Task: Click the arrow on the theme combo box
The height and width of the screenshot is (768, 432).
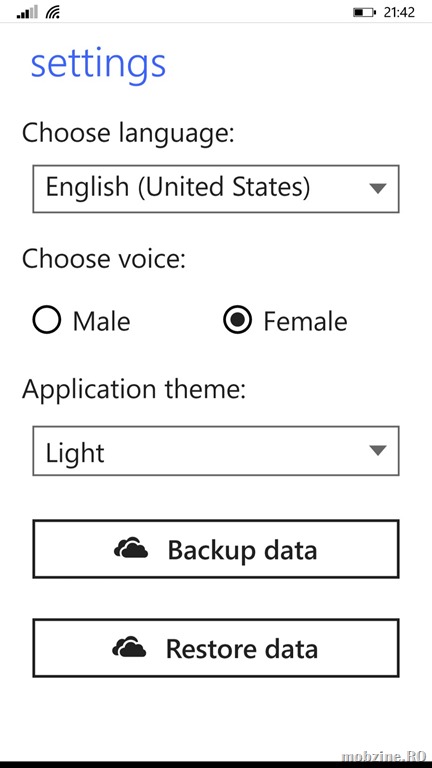Action: [378, 450]
